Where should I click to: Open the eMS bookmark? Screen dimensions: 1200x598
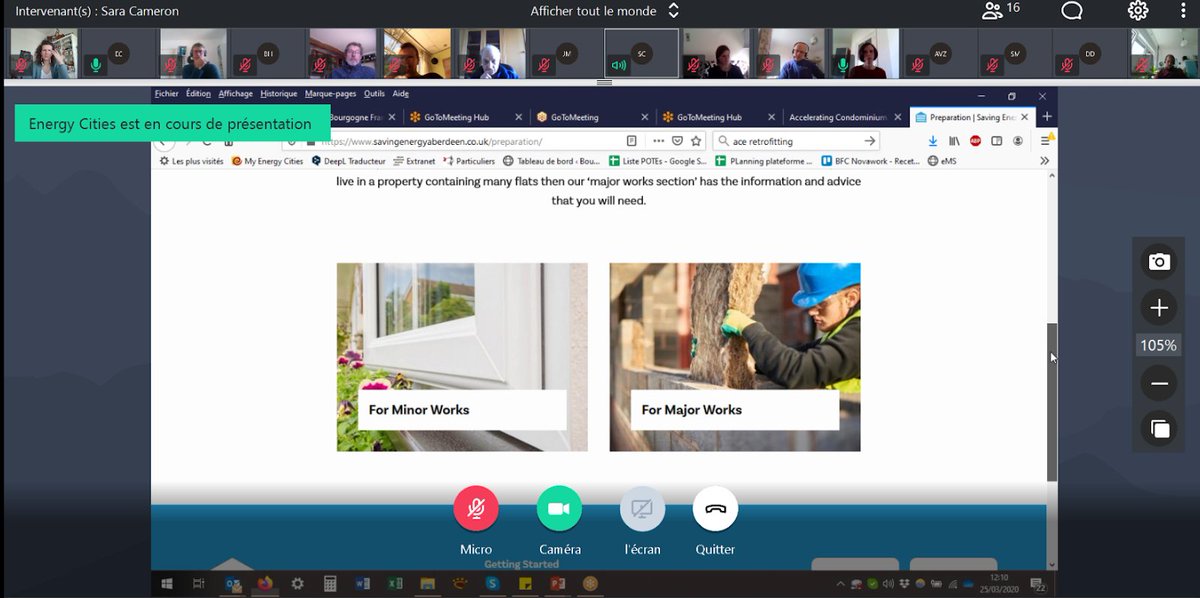tap(942, 161)
